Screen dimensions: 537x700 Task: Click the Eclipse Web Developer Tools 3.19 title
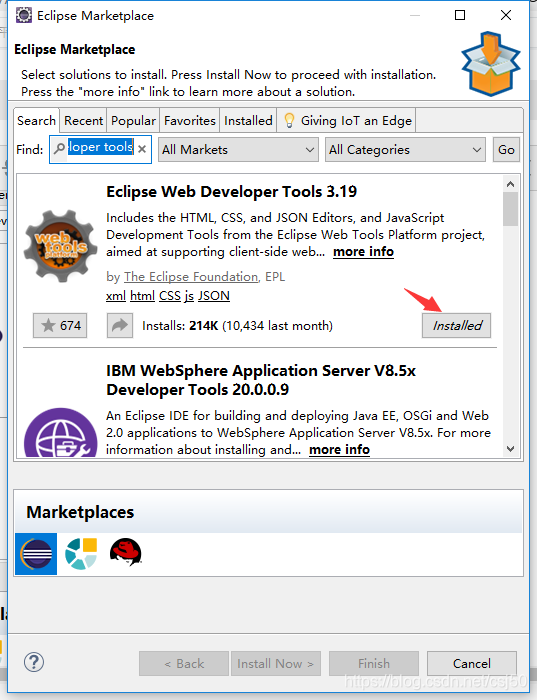[x=231, y=192]
